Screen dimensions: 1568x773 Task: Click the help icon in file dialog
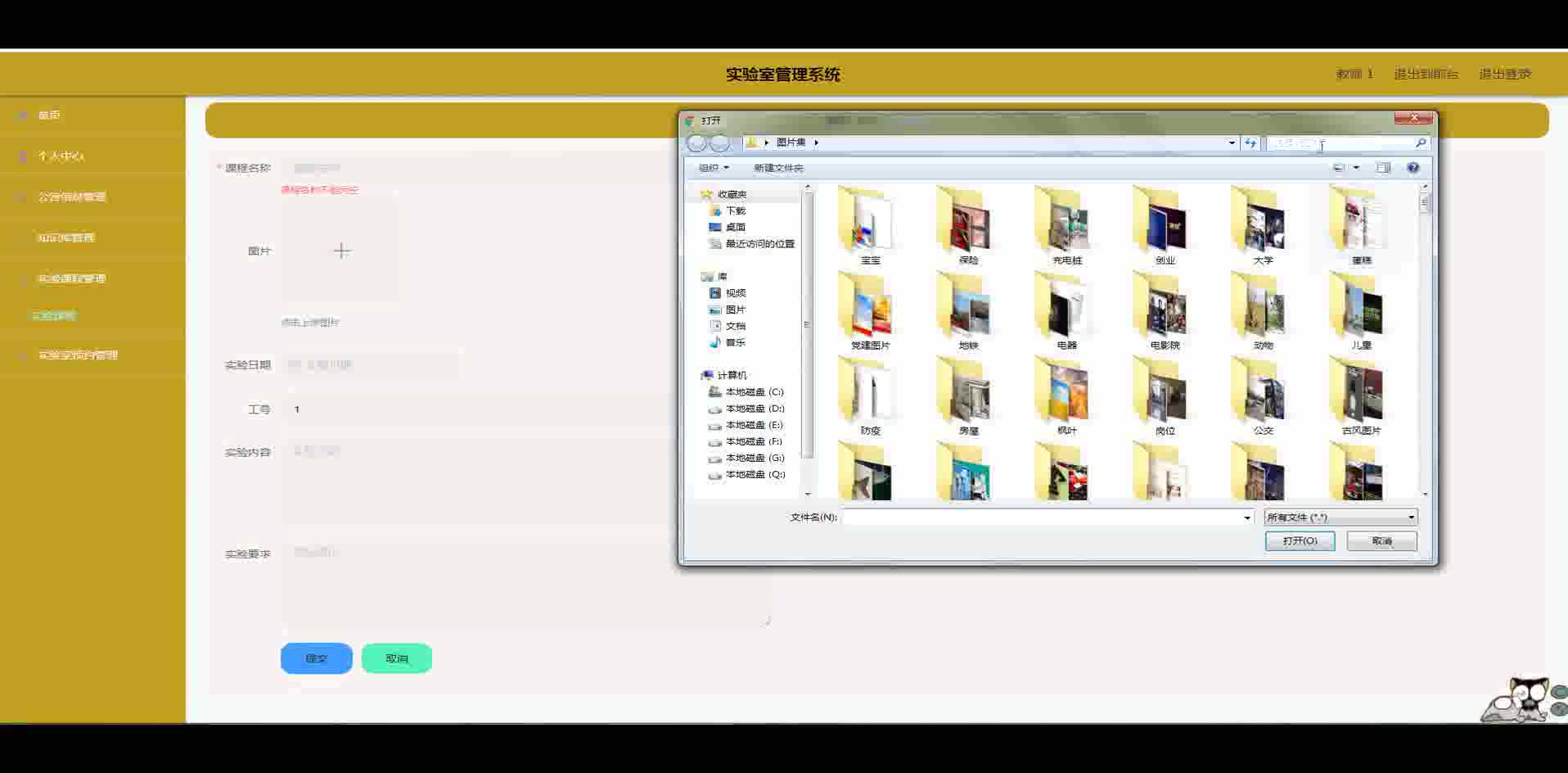pos(1413,168)
